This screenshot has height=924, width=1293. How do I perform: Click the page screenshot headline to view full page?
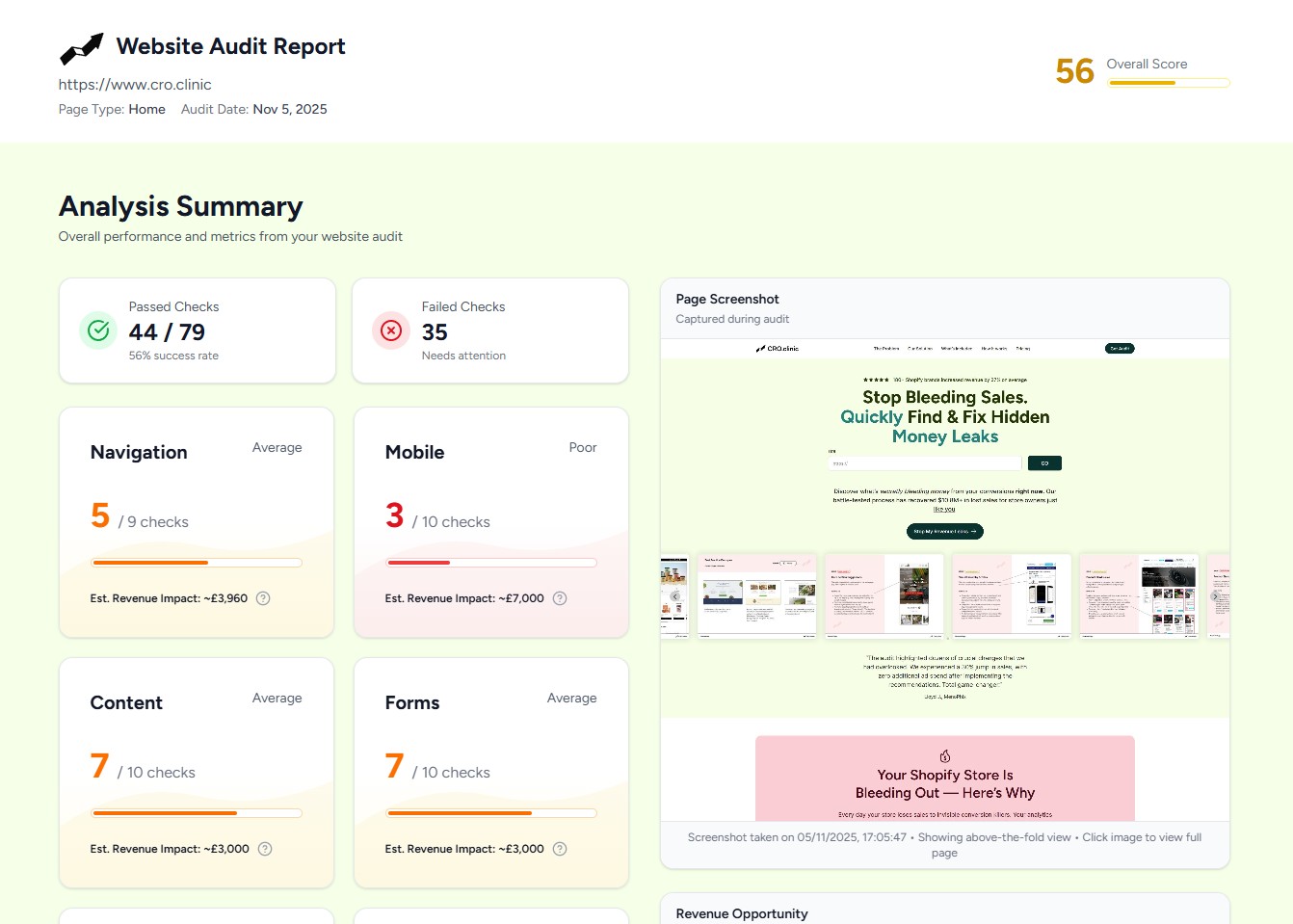click(x=944, y=416)
